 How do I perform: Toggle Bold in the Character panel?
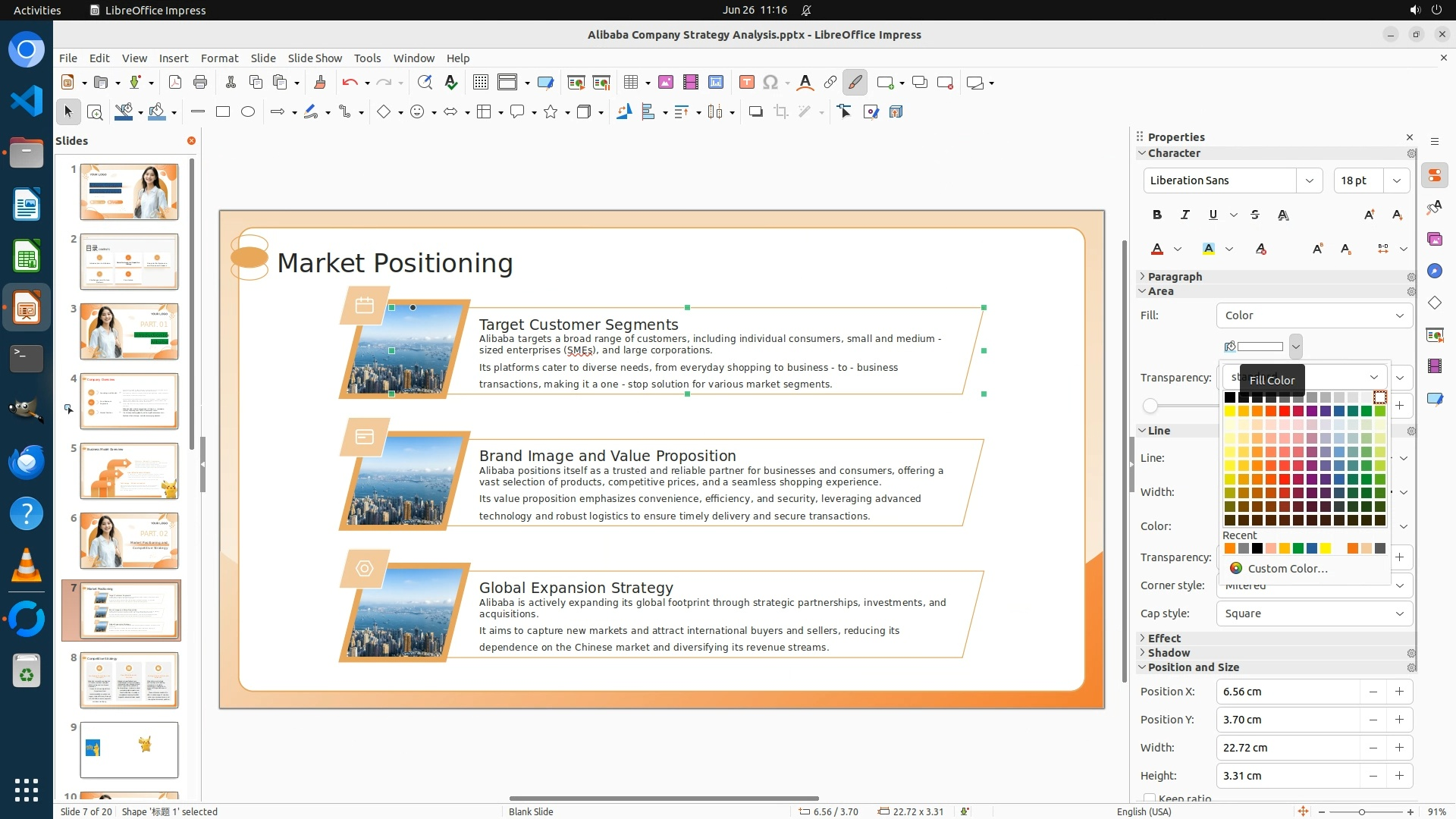pos(1156,215)
